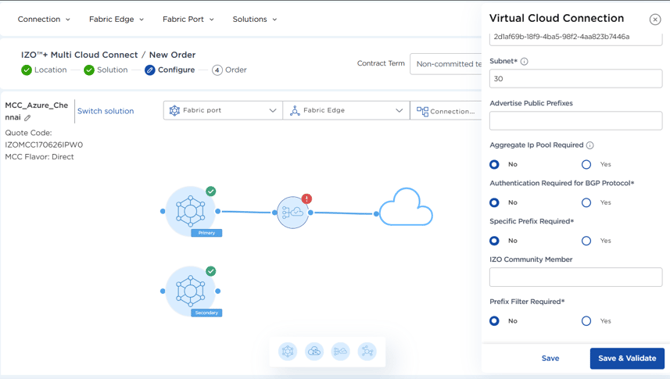The height and width of the screenshot is (379, 670).
Task: Select Yes for Prefix Filter Required
Action: pos(586,321)
